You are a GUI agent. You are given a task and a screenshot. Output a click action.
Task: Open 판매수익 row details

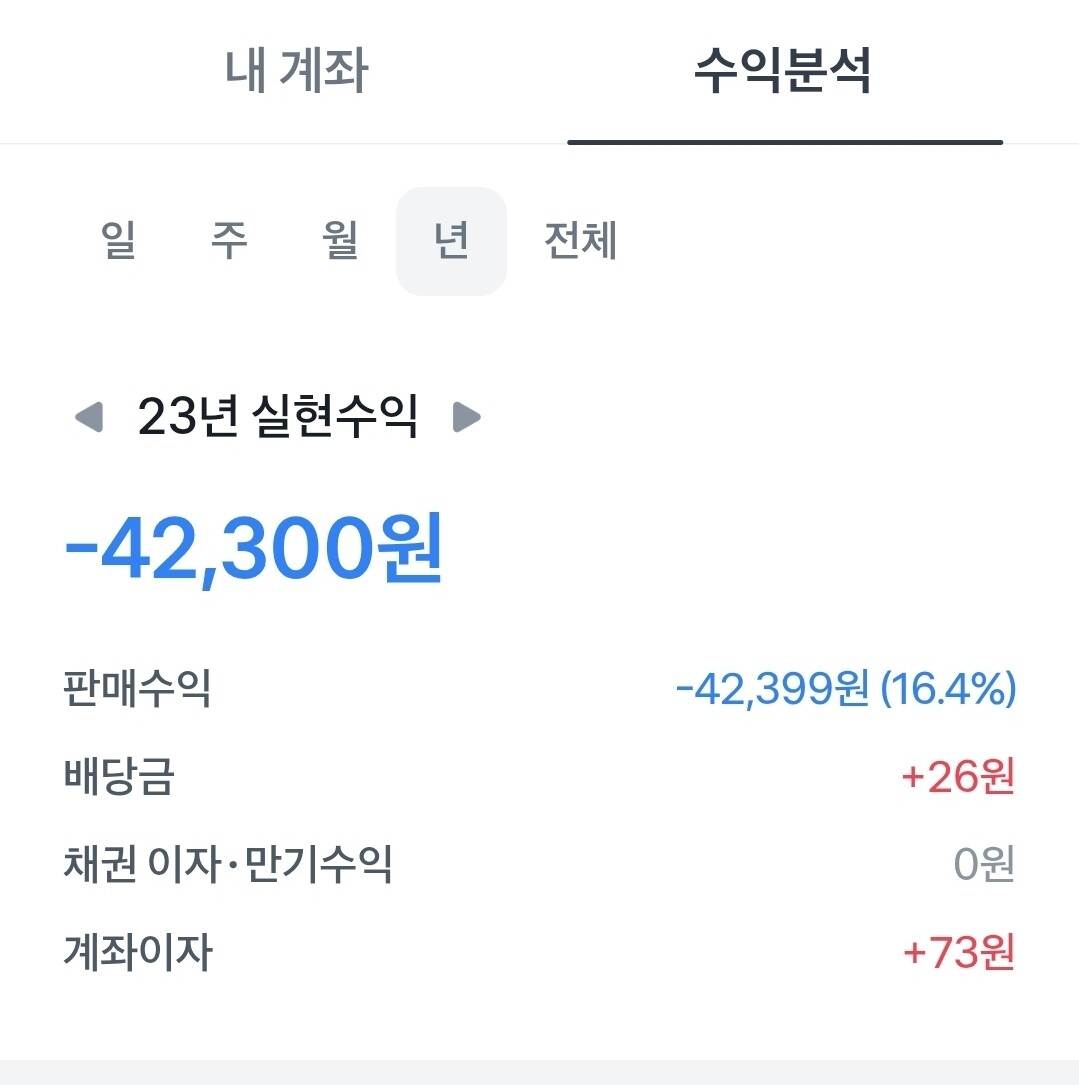(x=539, y=689)
